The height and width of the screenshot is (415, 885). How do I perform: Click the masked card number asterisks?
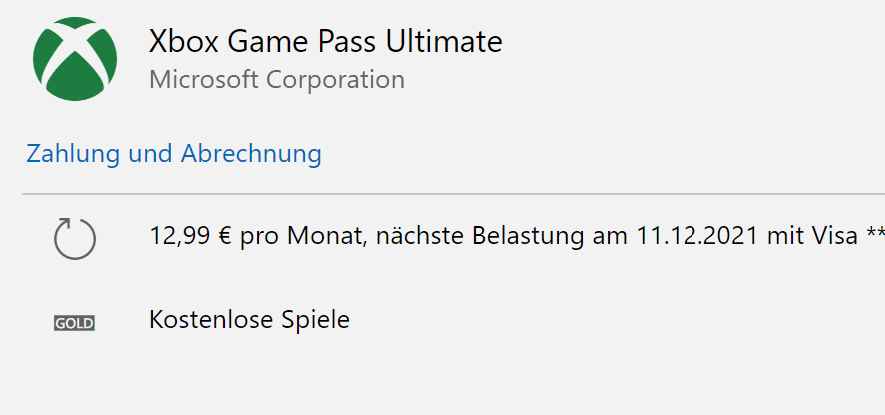(874, 234)
